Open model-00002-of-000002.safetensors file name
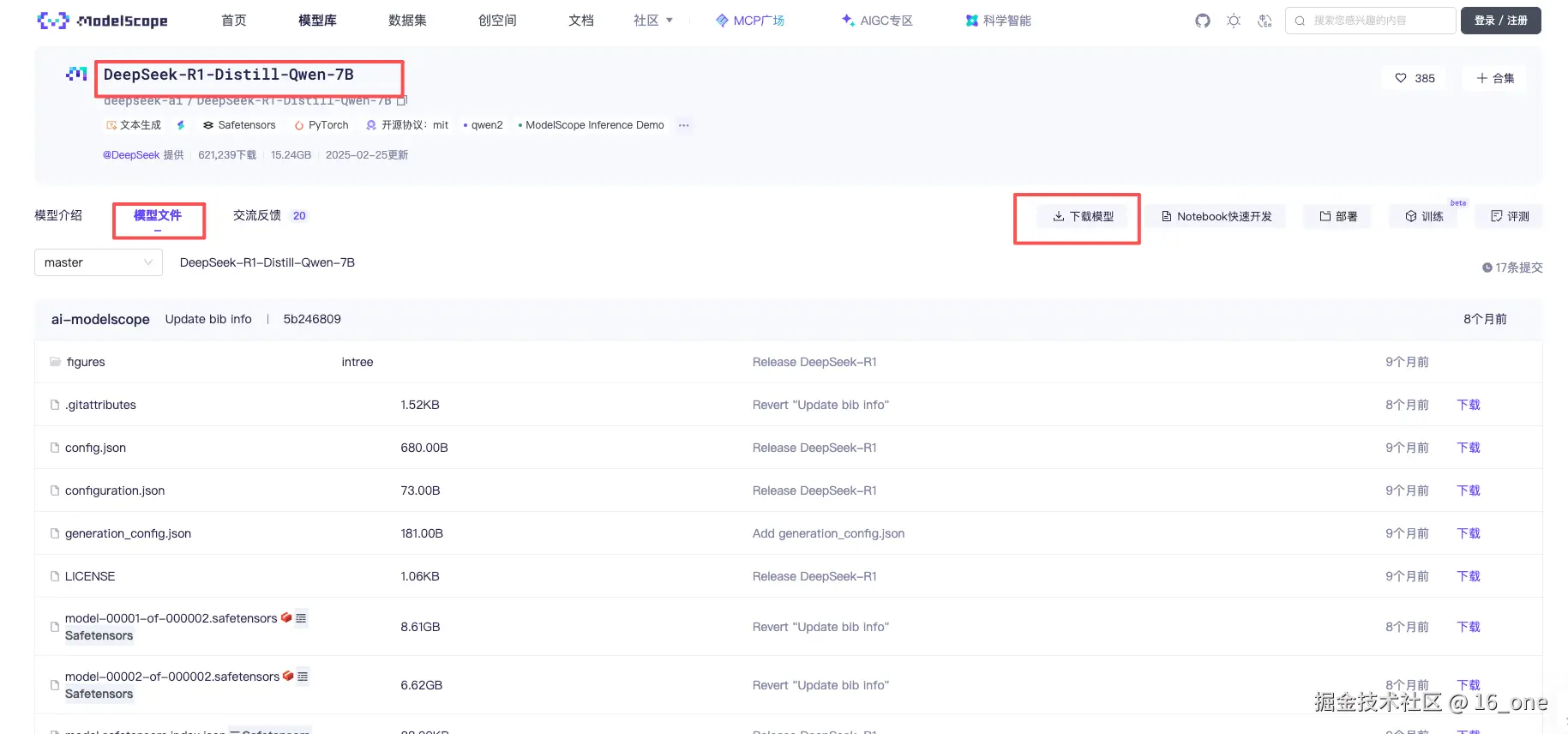 172,677
